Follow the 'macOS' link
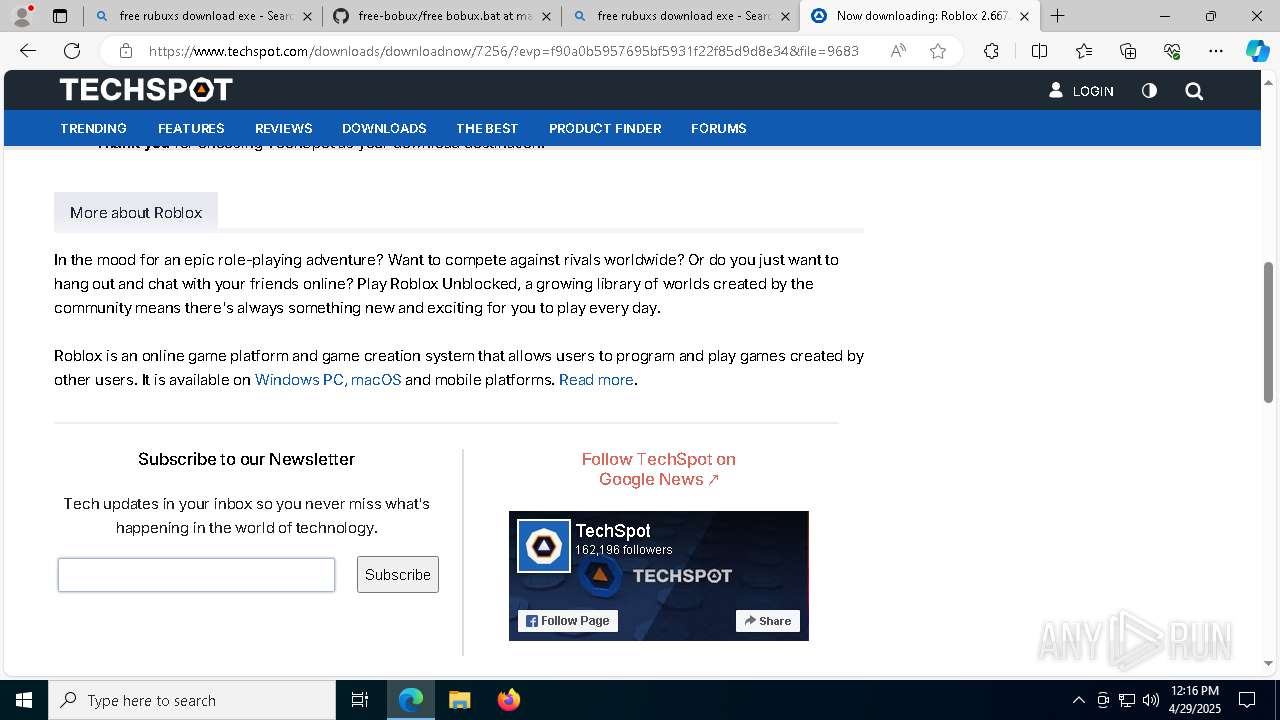This screenshot has width=1280, height=720. tap(376, 380)
